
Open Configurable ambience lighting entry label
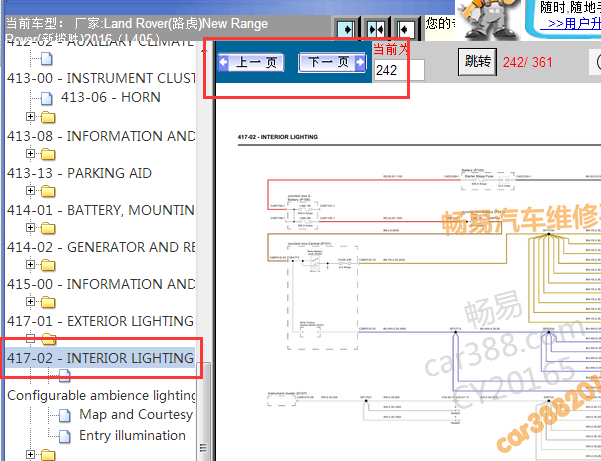(101, 395)
